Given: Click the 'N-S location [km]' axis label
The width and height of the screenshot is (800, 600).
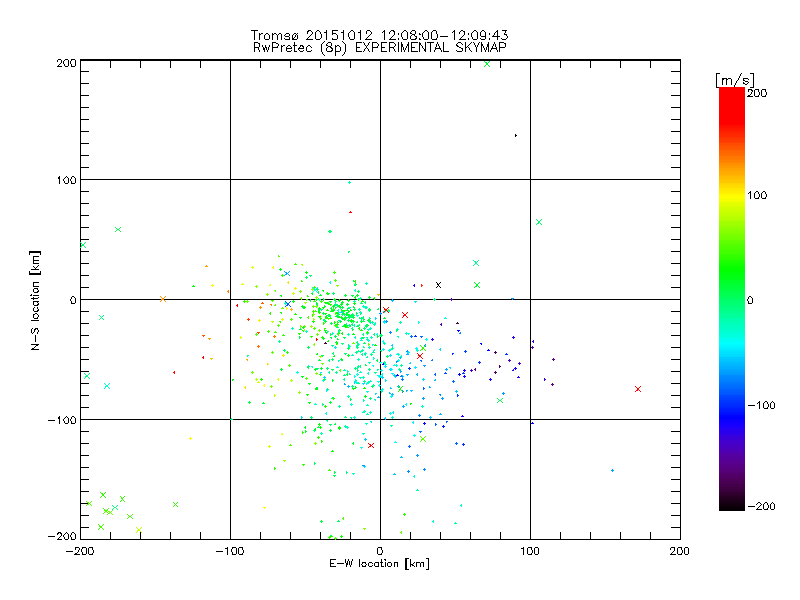Looking at the screenshot, I should [35, 300].
